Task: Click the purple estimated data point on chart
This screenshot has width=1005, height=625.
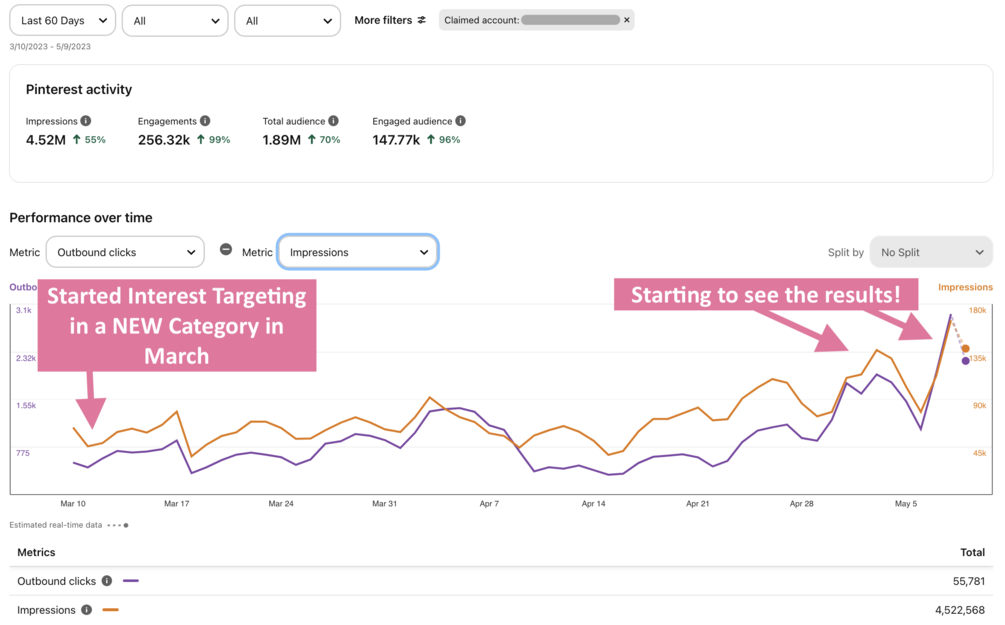Action: tap(965, 361)
